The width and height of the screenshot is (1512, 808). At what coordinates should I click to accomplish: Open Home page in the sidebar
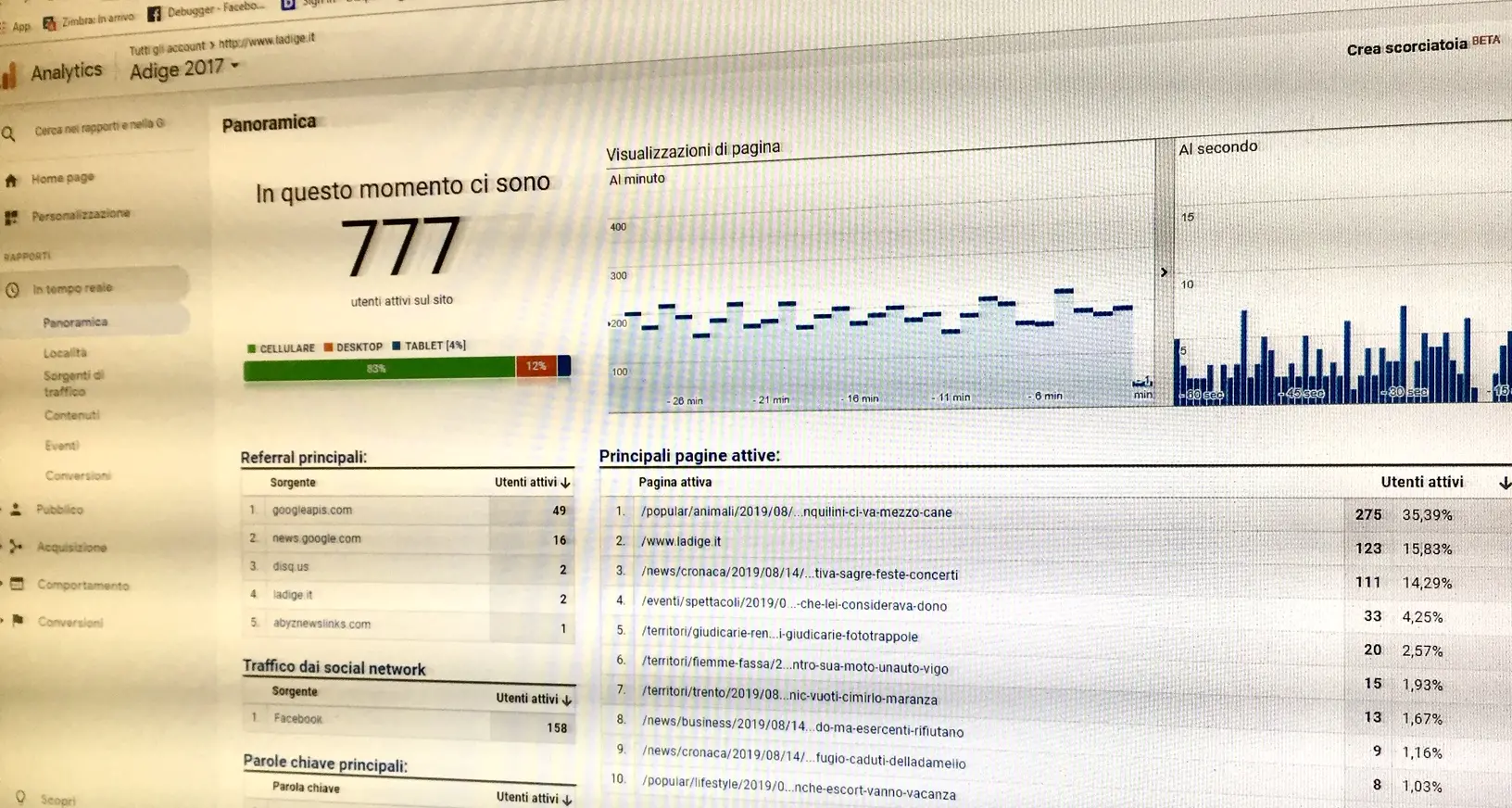[x=62, y=178]
